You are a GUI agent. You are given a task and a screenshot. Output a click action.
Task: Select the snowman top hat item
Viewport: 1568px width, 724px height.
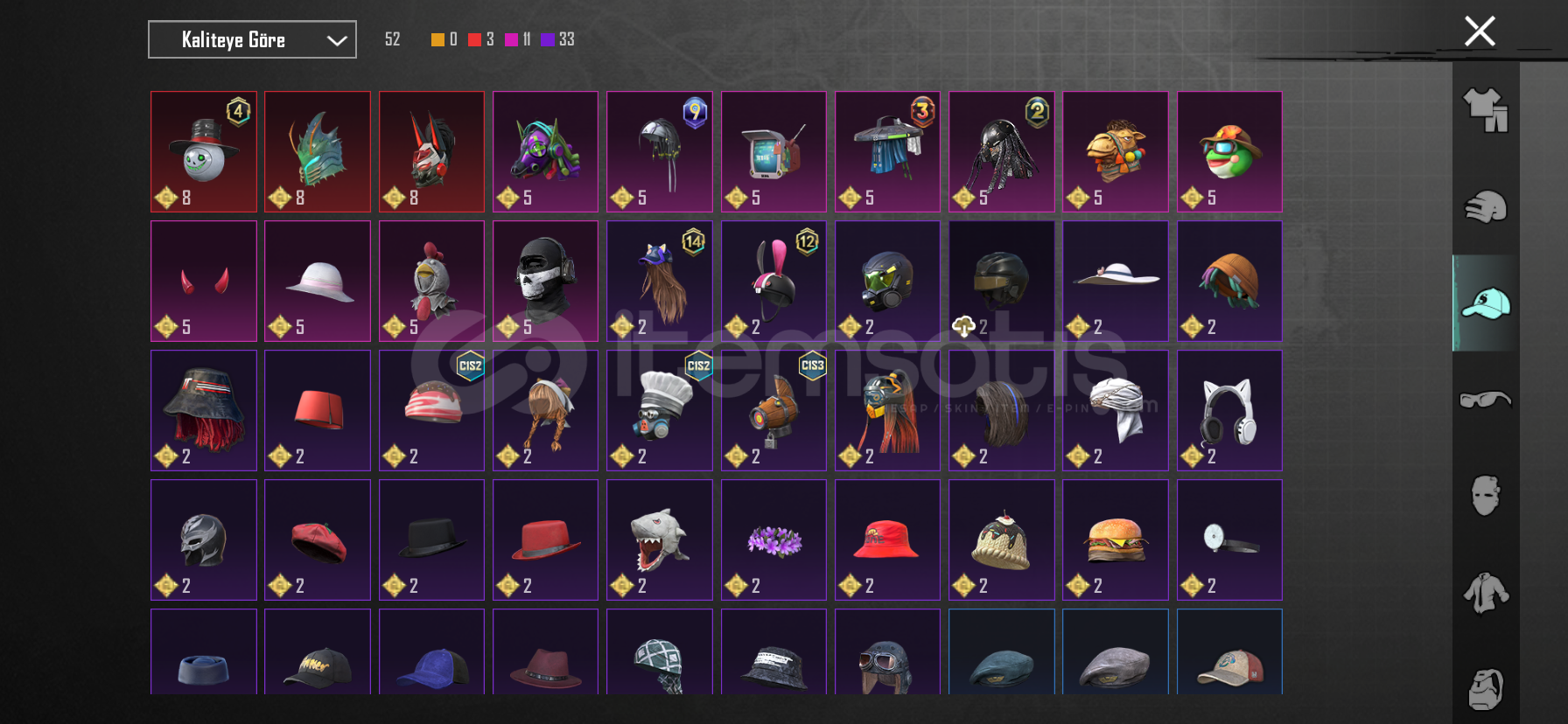pyautogui.click(x=204, y=151)
